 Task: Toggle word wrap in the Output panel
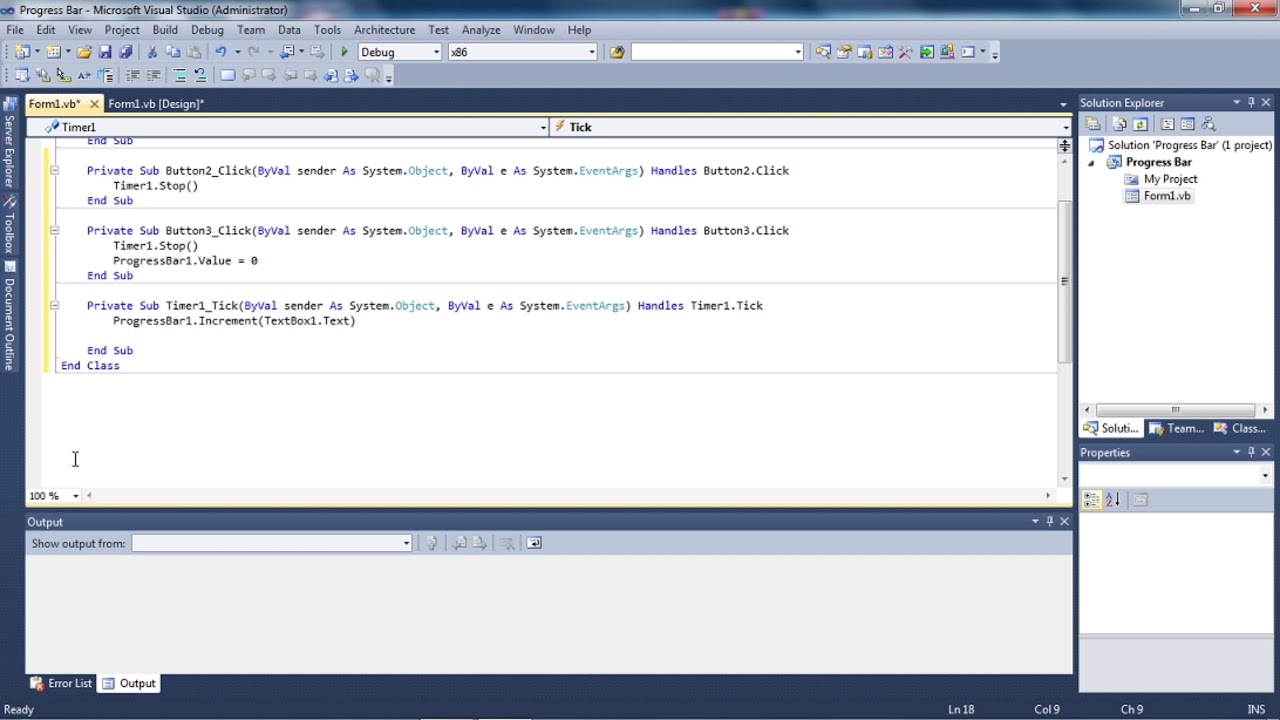point(534,543)
